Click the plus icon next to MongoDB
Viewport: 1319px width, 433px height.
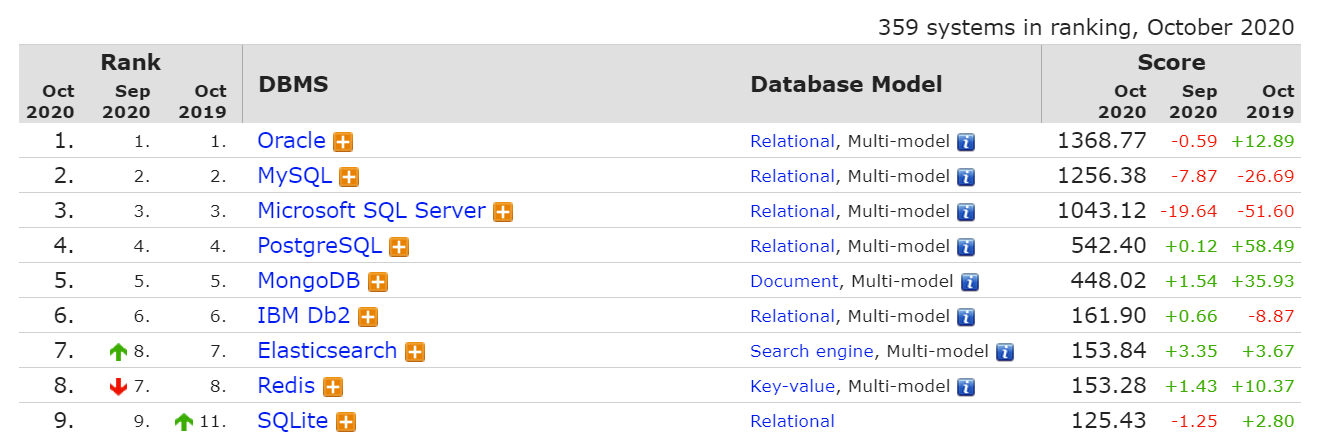[x=378, y=282]
